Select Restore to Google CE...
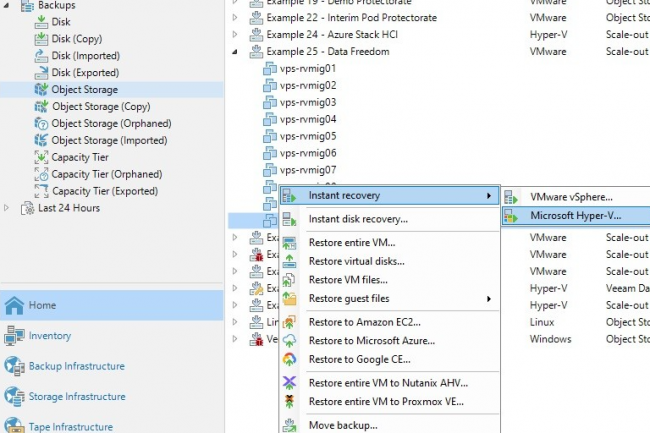 [390, 359]
